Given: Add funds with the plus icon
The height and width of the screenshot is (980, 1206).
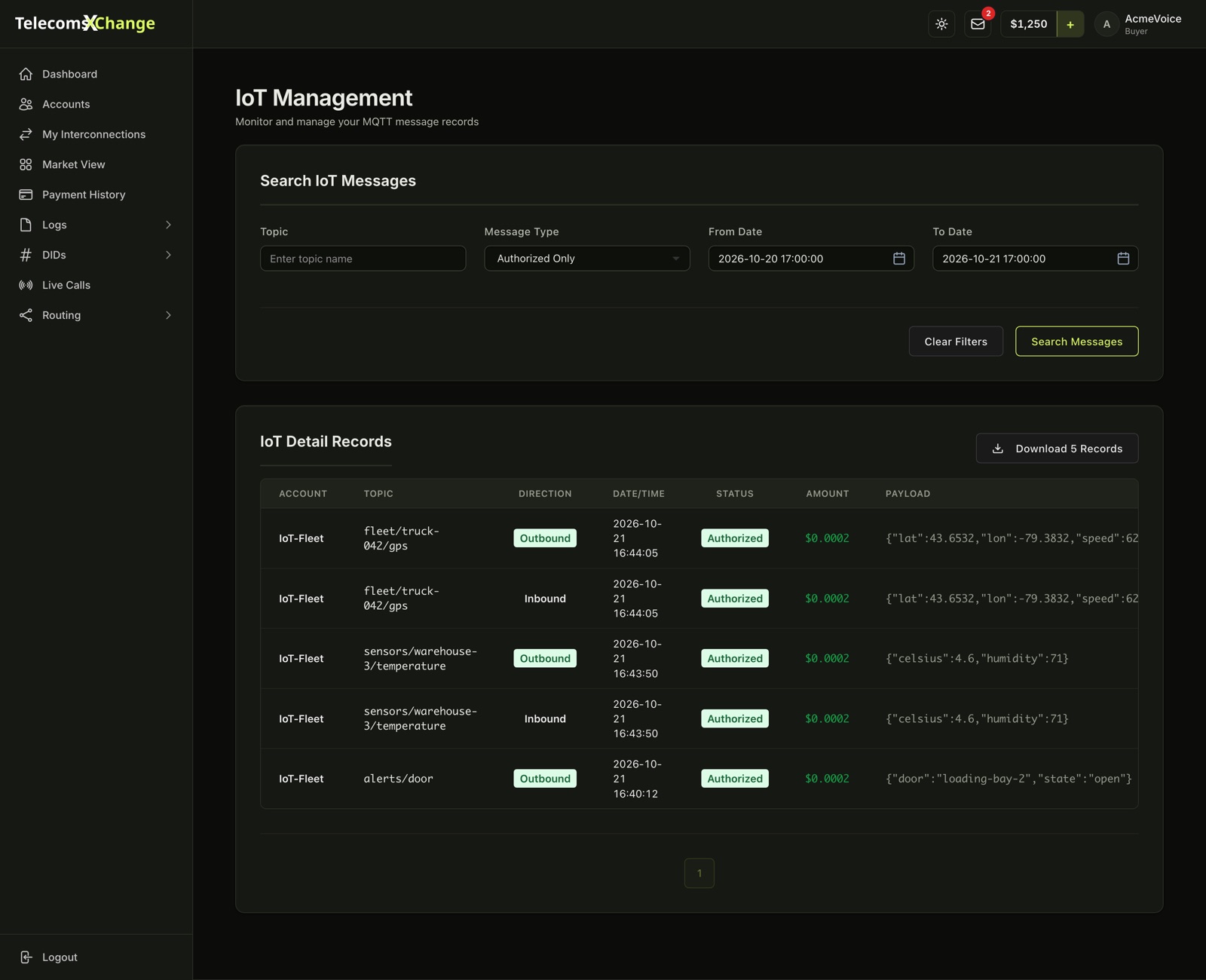Looking at the screenshot, I should (1070, 24).
